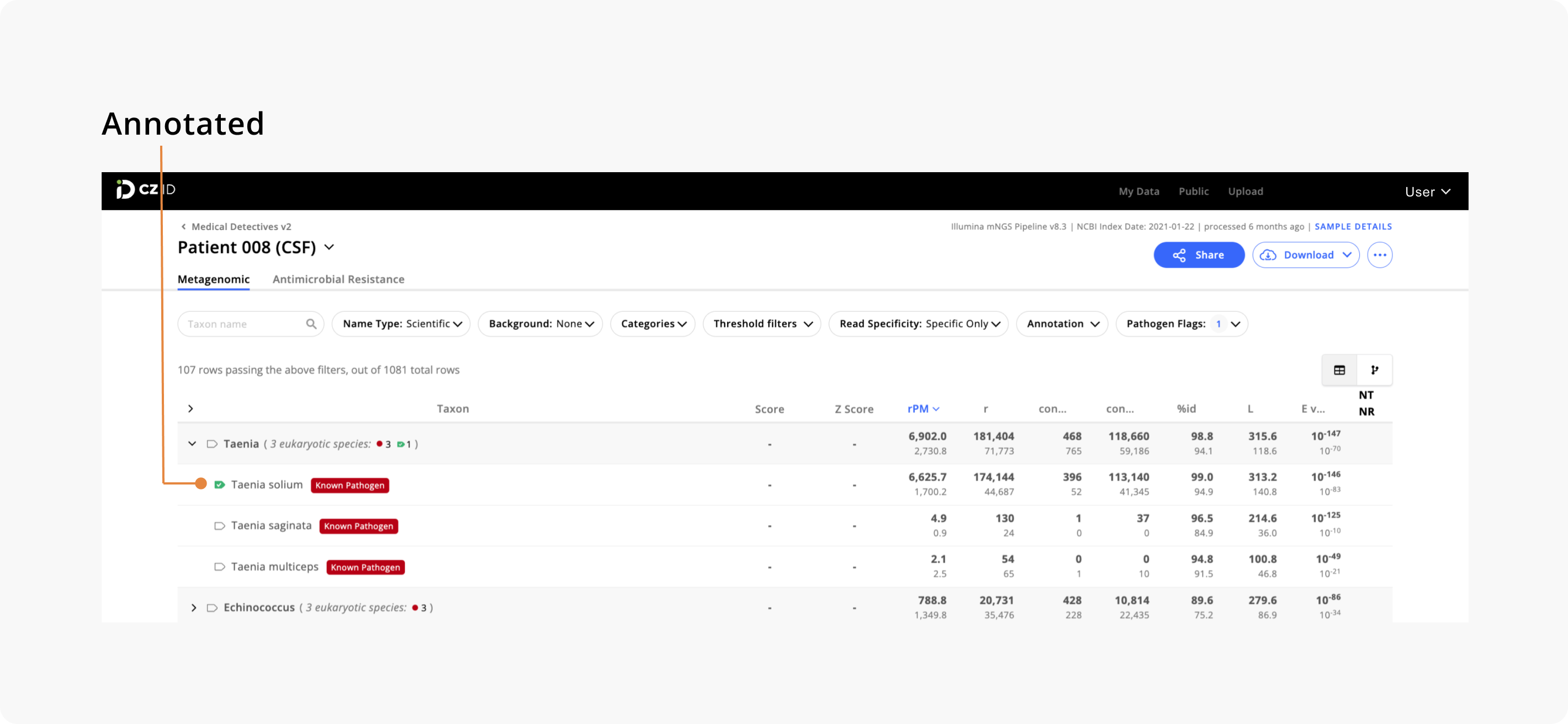
Task: Open the Annotation filter dropdown
Action: [1062, 324]
